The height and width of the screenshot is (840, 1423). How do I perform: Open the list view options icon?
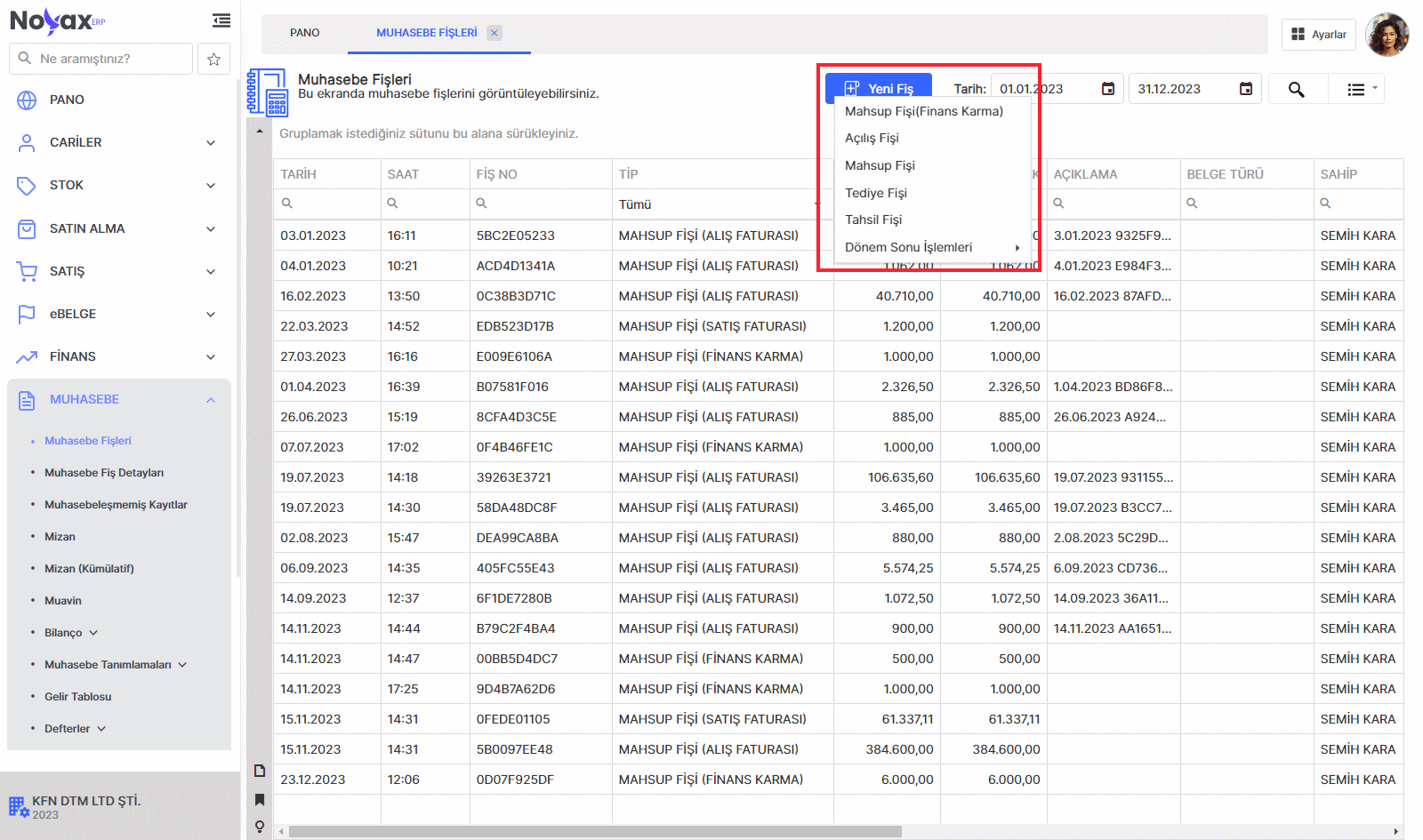pos(1356,89)
